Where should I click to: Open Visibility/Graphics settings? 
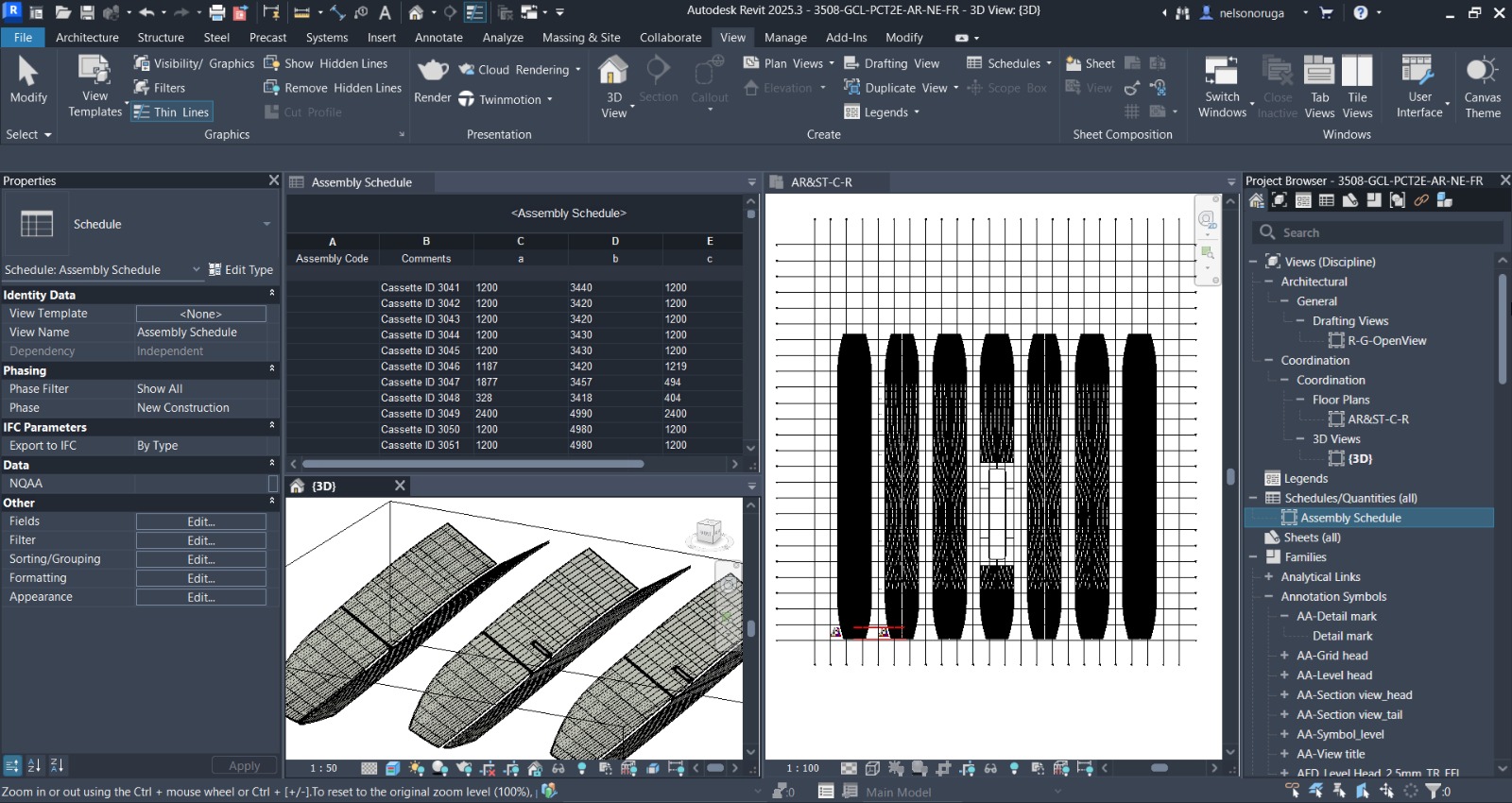coord(194,63)
